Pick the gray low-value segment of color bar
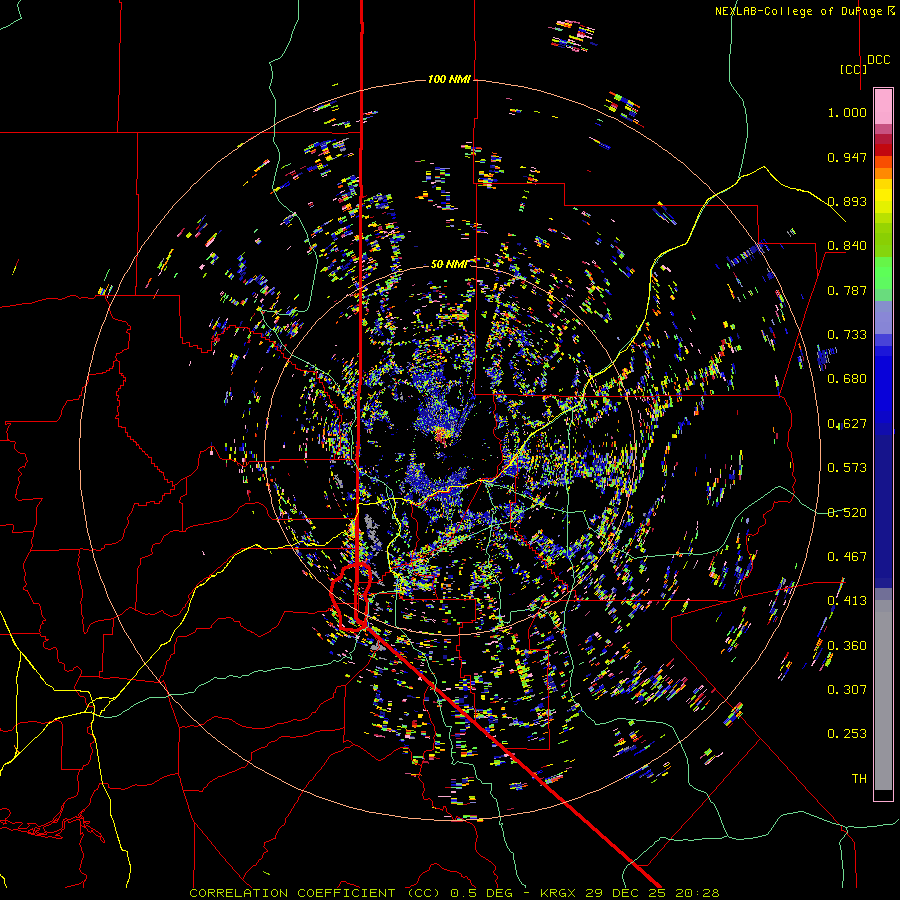This screenshot has height=900, width=900. (883, 695)
